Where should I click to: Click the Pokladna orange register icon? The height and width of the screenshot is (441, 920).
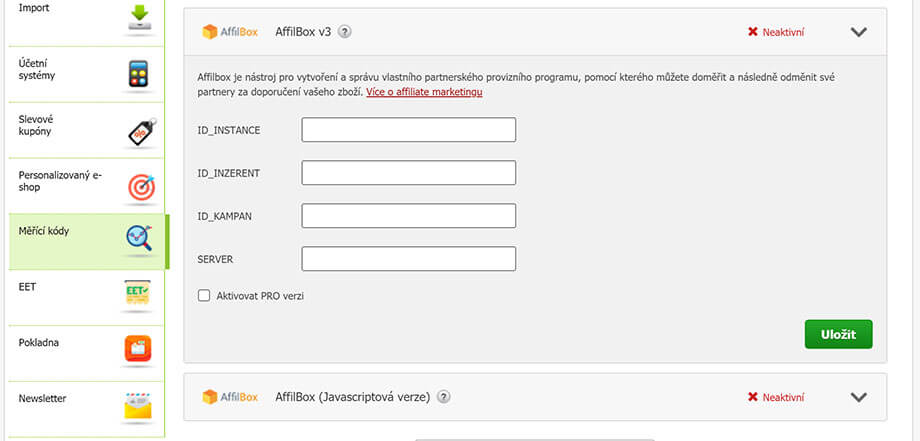(x=138, y=348)
